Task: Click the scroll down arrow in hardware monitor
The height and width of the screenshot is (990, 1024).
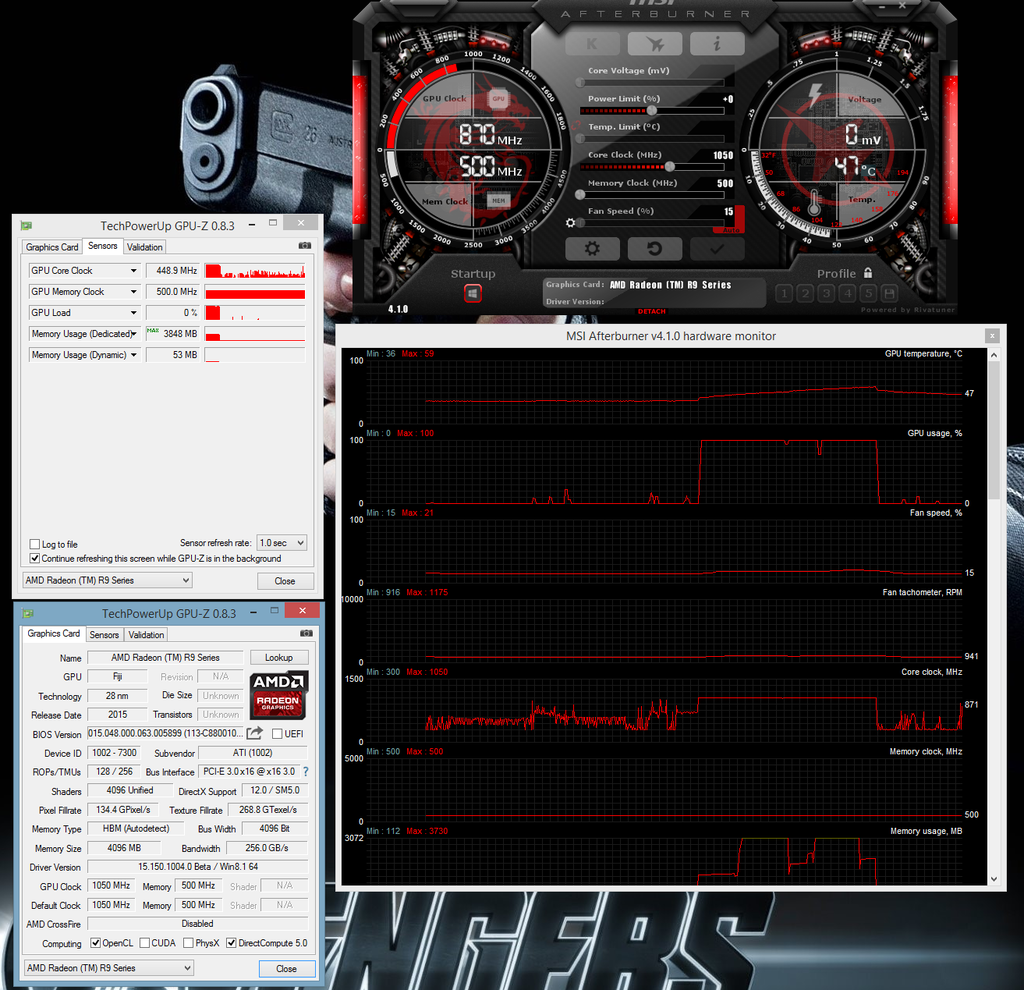Action: 993,879
